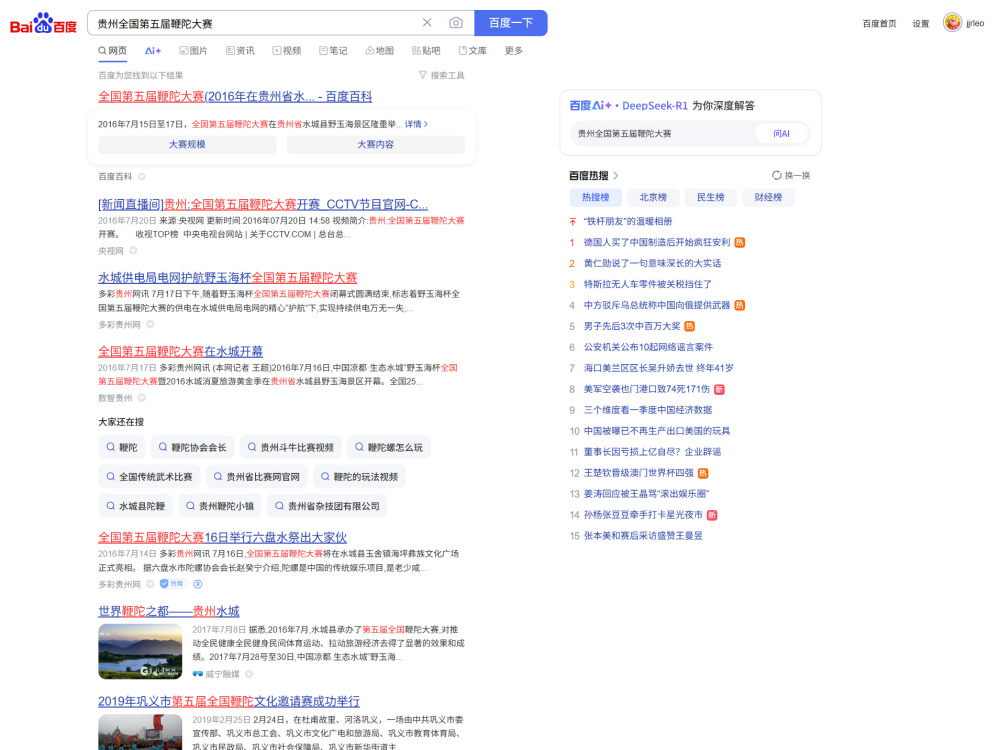Open 百度首页 link
1000x750 pixels.
coord(879,24)
